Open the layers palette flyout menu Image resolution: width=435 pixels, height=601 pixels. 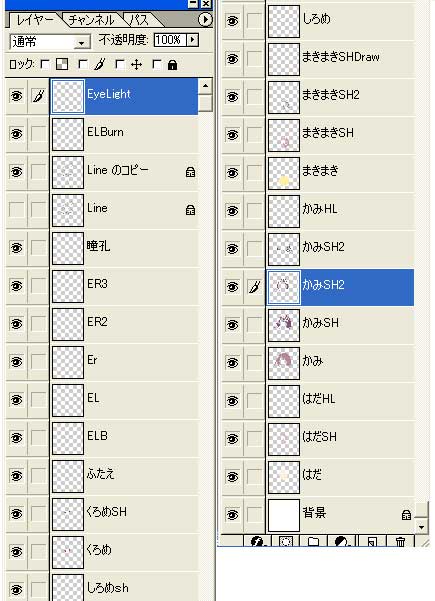pyautogui.click(x=205, y=19)
